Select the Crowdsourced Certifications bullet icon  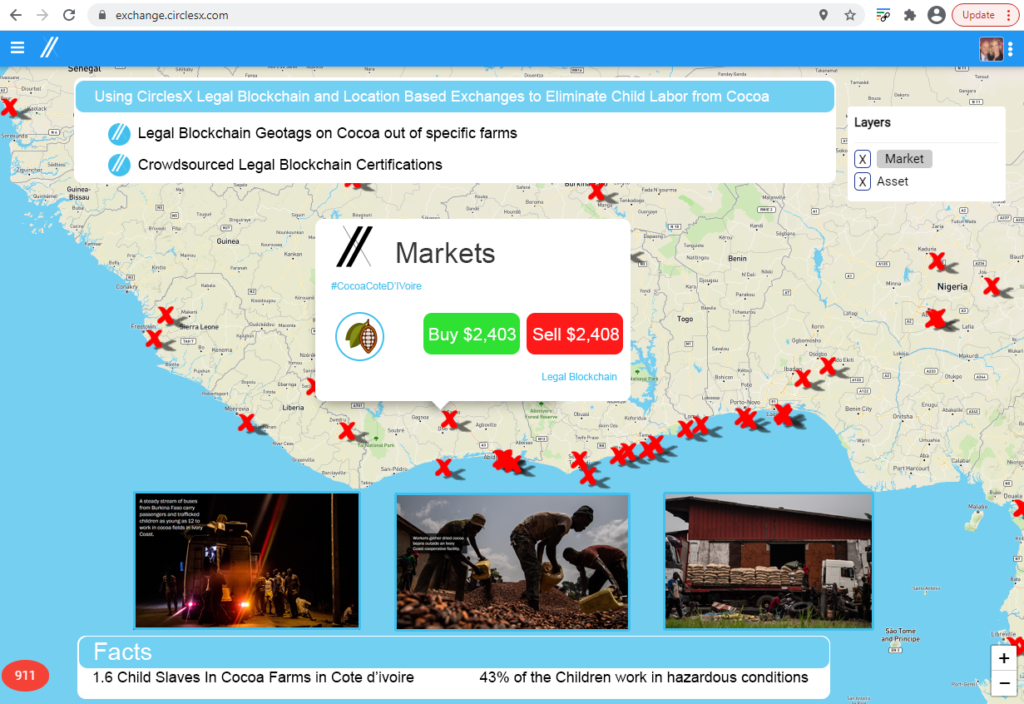119,165
